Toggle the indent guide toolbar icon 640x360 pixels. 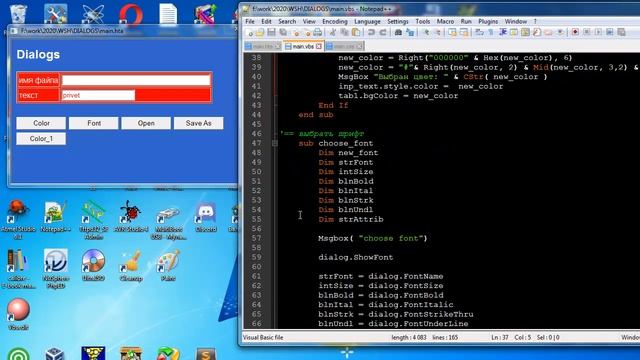pyautogui.click(x=503, y=32)
